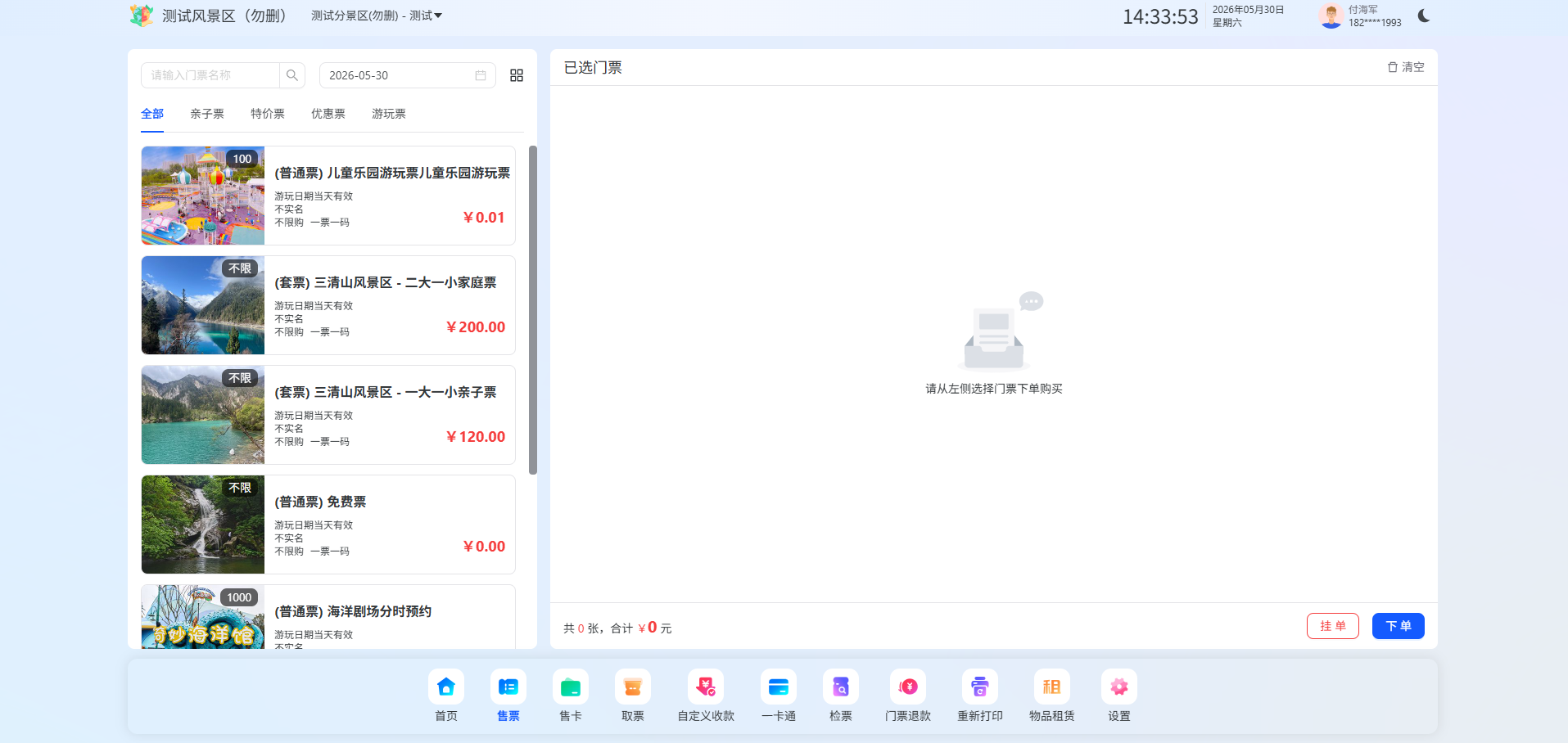
Task: Click the ￥120.00 price
Action: point(476,437)
